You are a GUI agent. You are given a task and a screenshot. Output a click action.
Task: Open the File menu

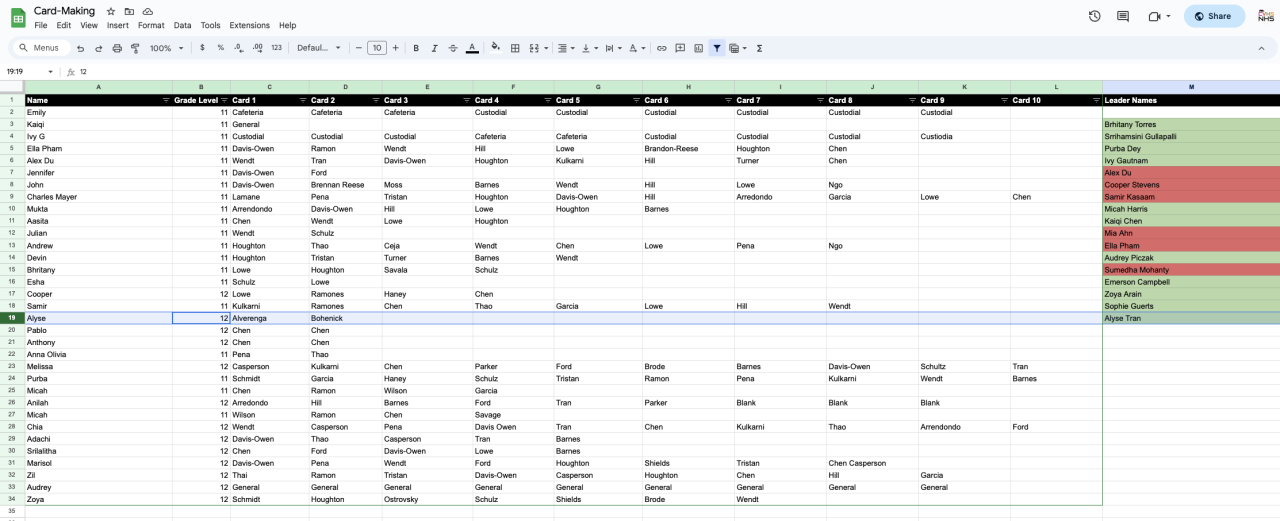pyautogui.click(x=40, y=25)
